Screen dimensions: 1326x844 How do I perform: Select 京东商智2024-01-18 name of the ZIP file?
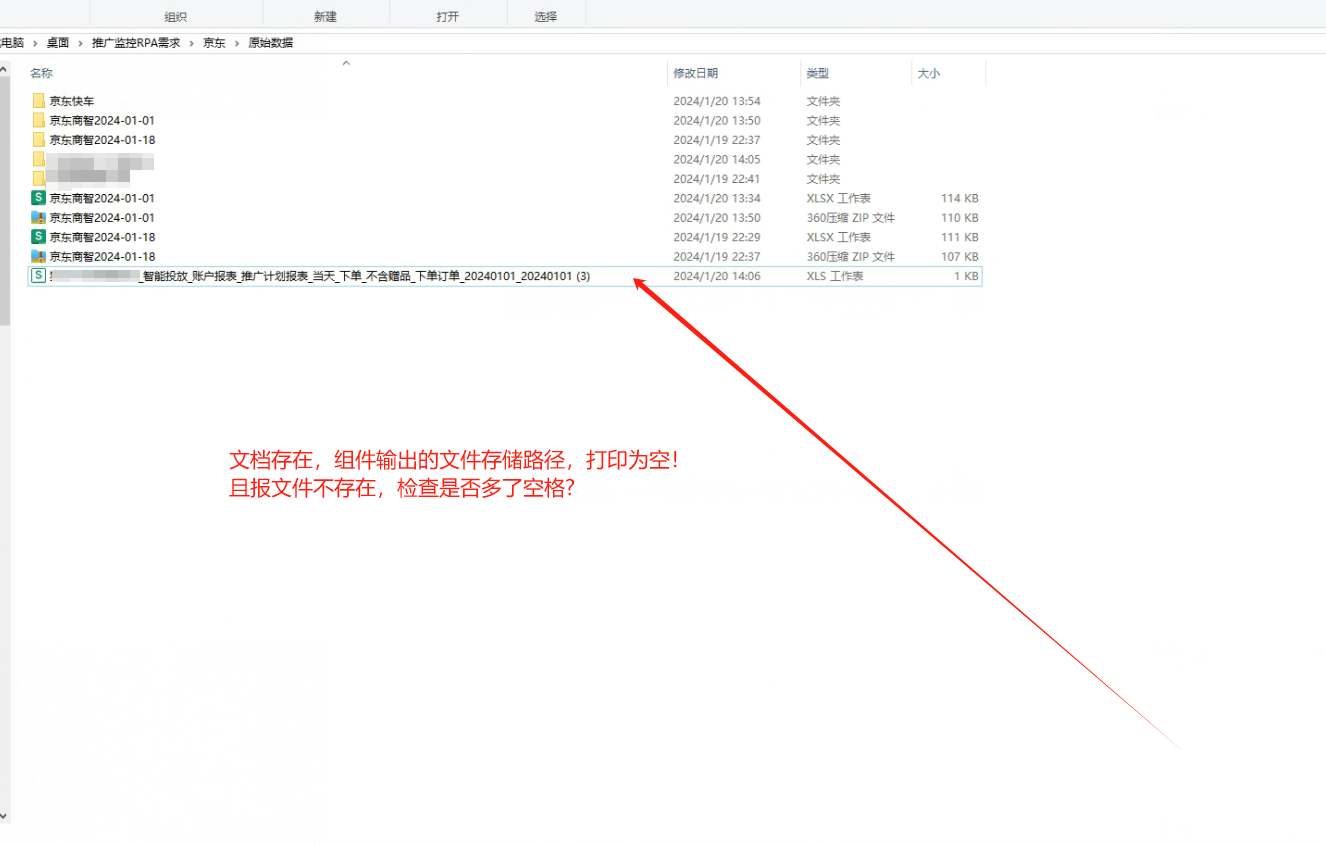click(x=102, y=256)
